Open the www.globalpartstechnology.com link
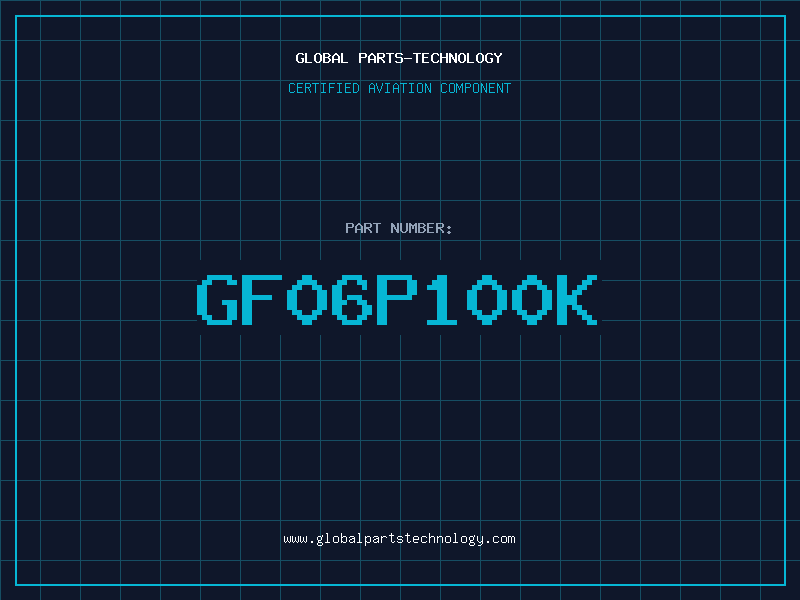The height and width of the screenshot is (600, 800). [x=399, y=539]
